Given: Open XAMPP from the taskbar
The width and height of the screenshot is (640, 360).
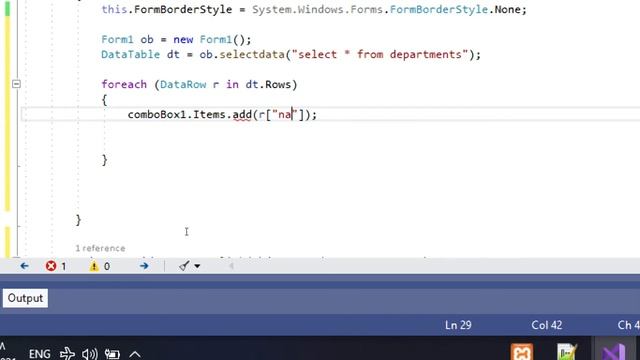Looking at the screenshot, I should 522,352.
